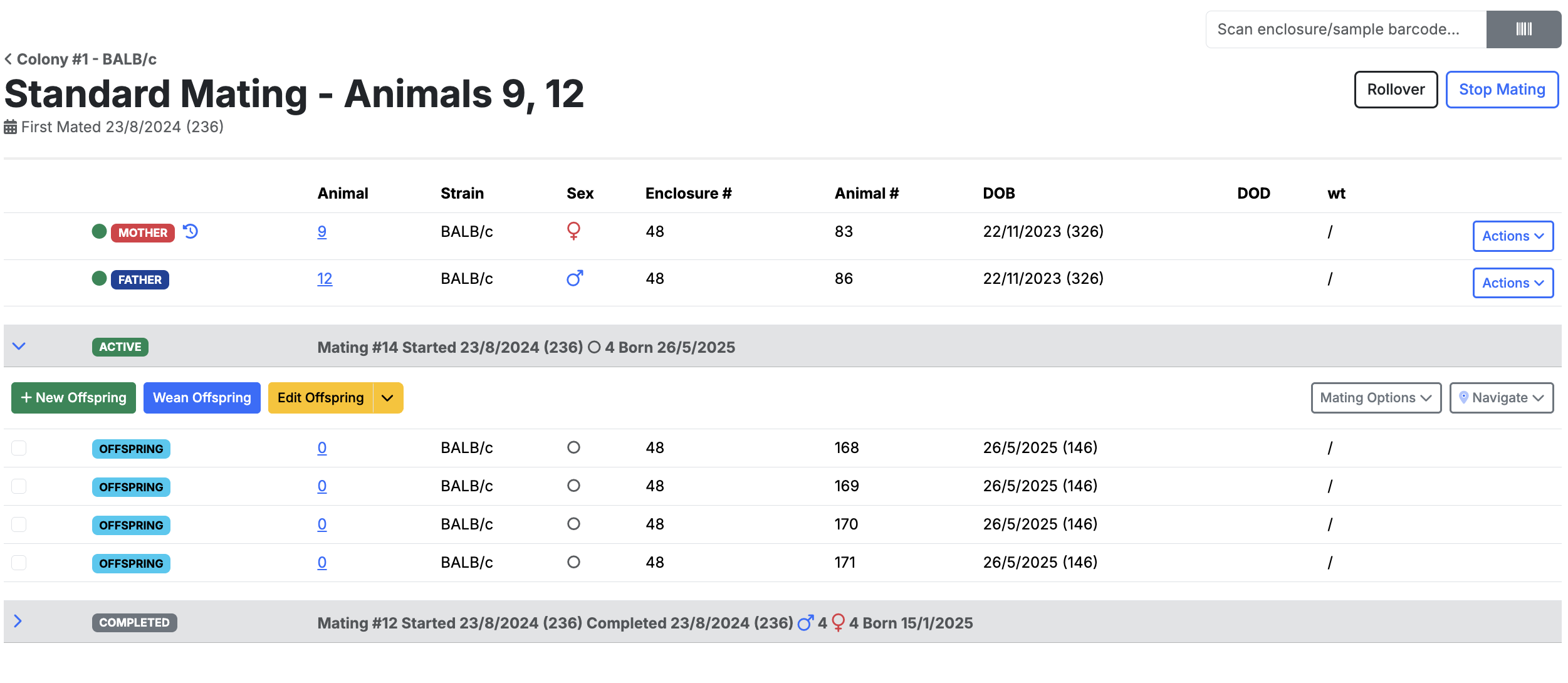Click the unknown-sex circle for animal 168

(x=573, y=447)
